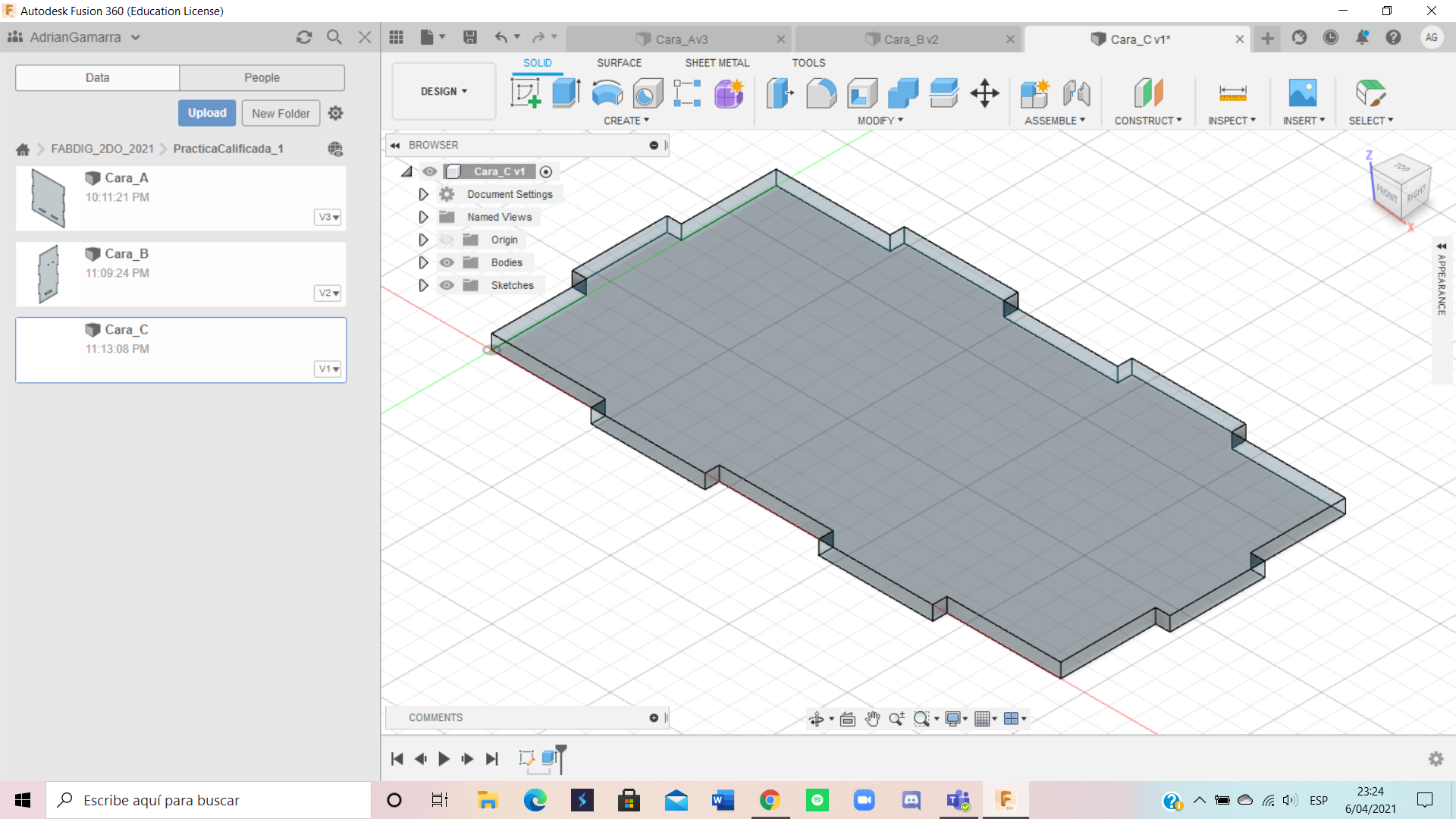
Task: Click the Extrude feature in the timeline
Action: [x=551, y=758]
